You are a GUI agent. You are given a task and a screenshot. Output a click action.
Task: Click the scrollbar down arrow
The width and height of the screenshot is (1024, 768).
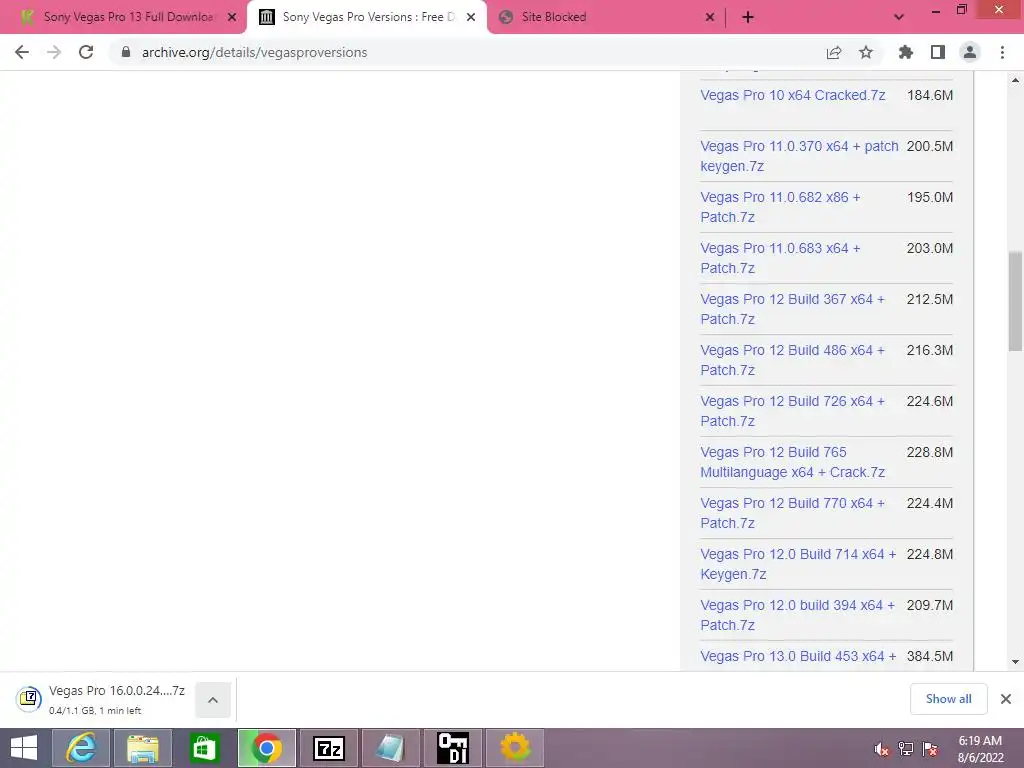tap(1015, 662)
